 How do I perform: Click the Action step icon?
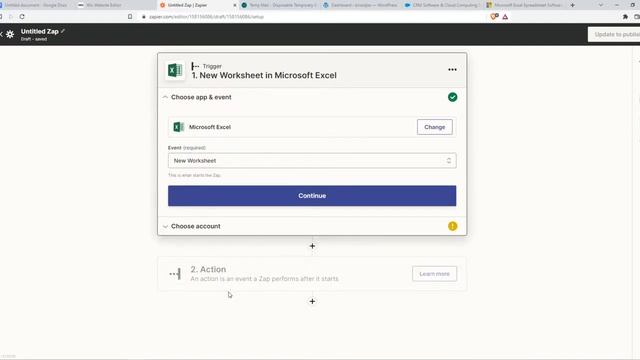pyautogui.click(x=175, y=274)
